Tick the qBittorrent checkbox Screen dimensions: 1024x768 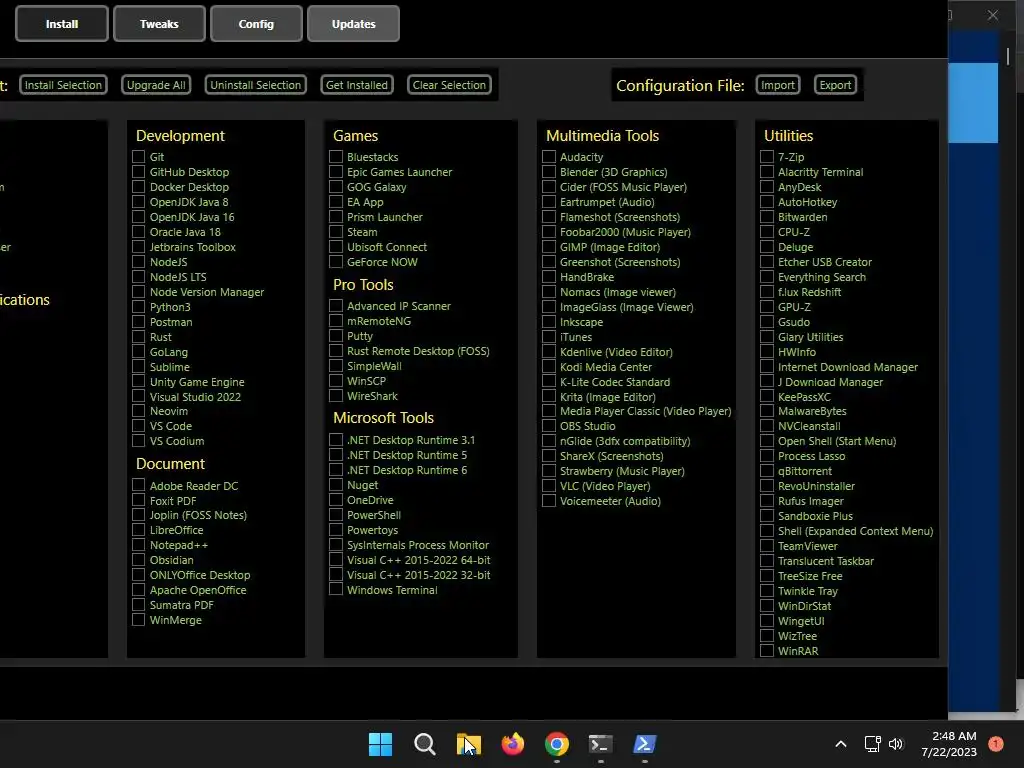(x=767, y=471)
